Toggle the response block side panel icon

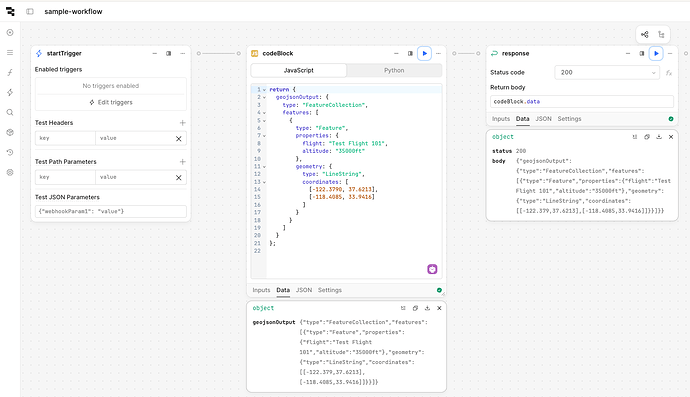(x=642, y=53)
